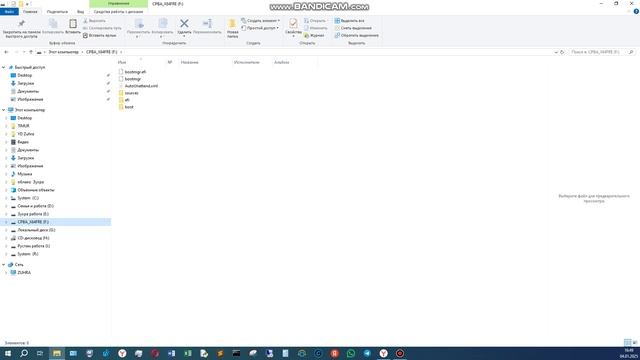Open the Файл tab

click(9, 12)
